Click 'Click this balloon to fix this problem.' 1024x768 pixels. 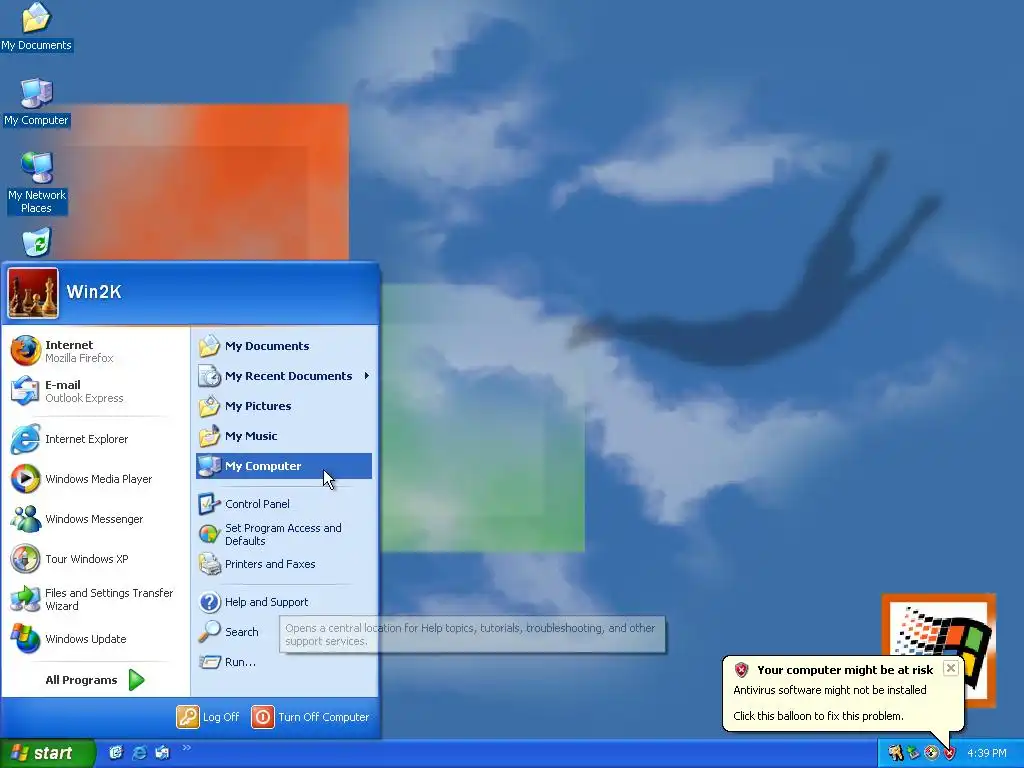818,716
